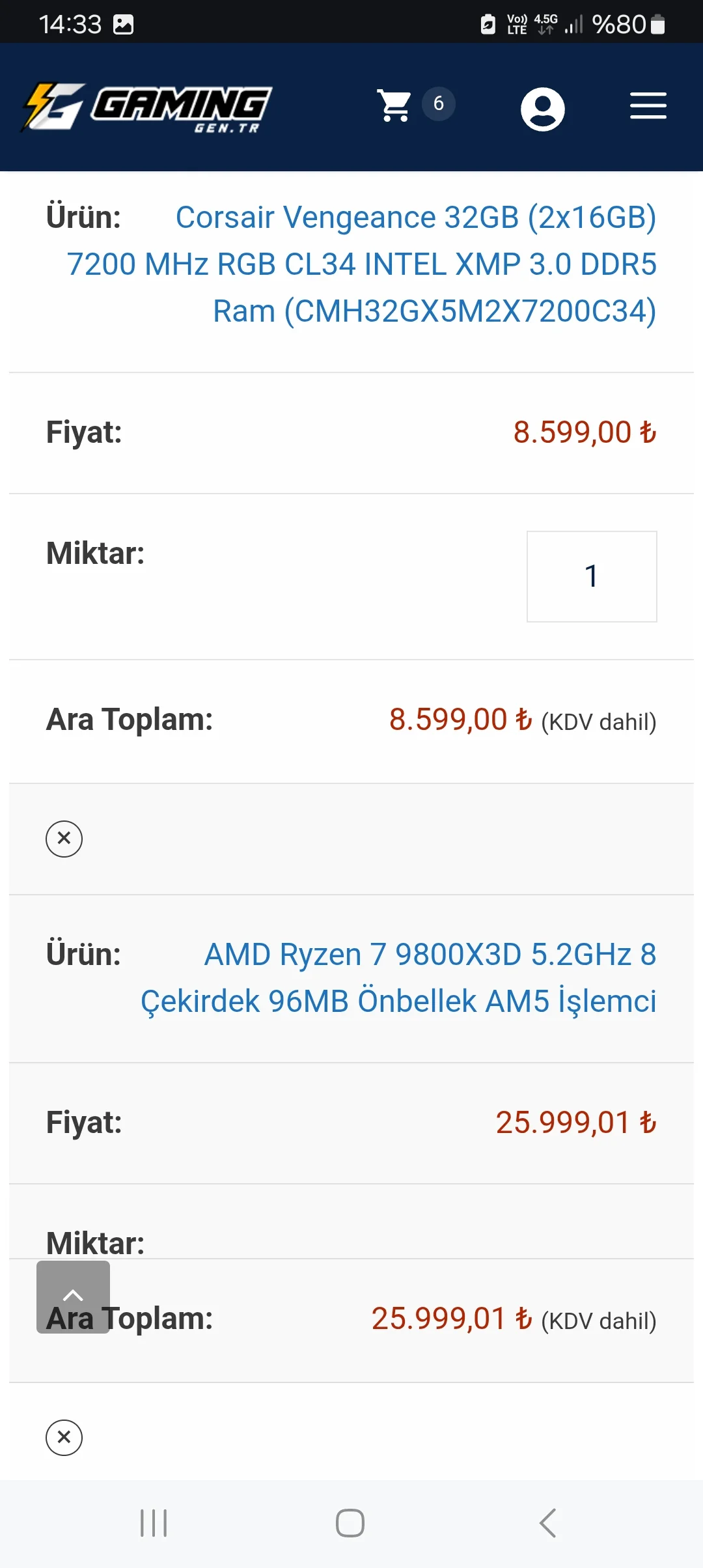Tap the battery indicator in status bar
Screen dimensions: 703x1568
657,25
